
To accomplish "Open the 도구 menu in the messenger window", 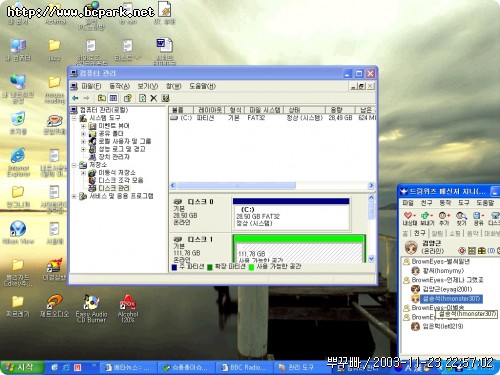I will 463,203.
